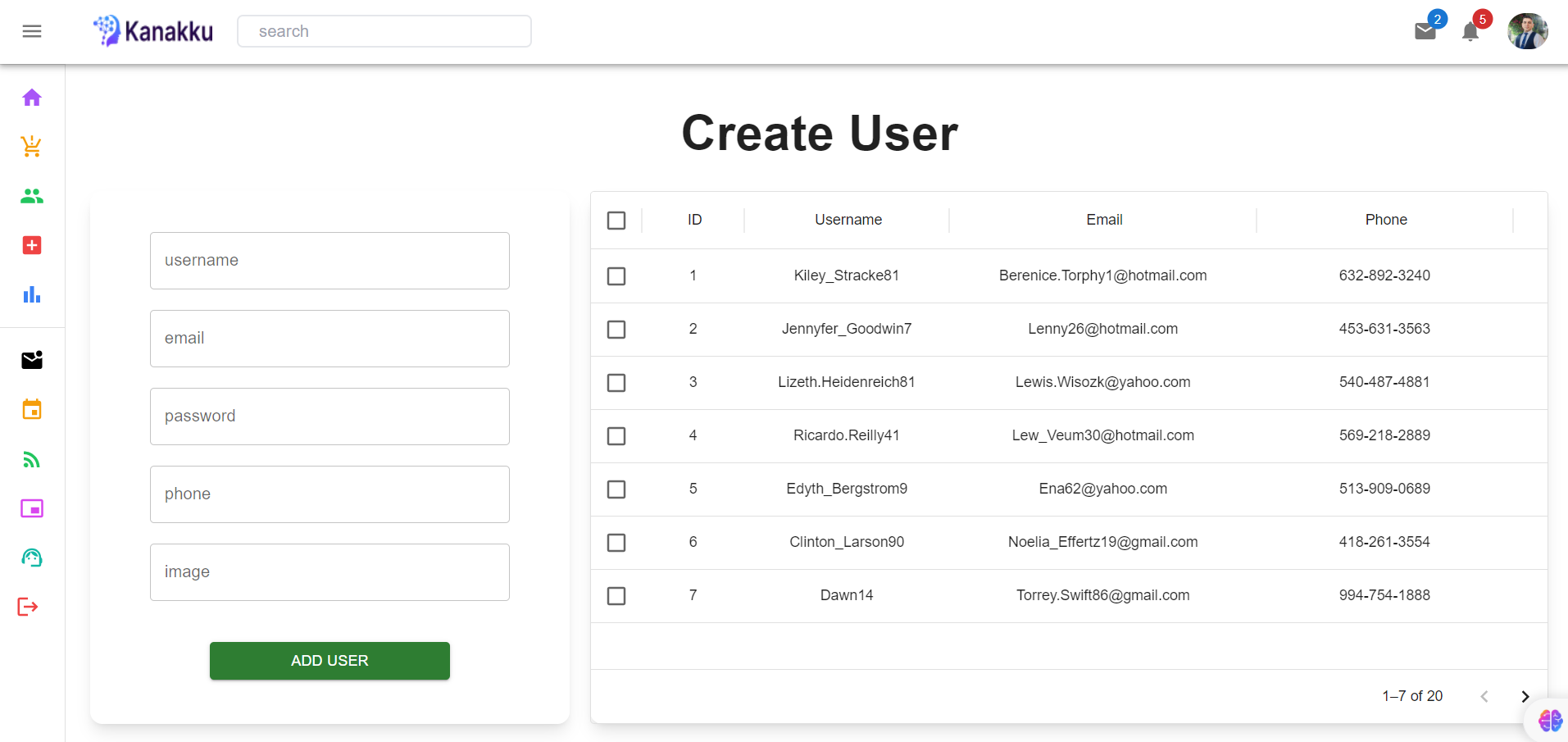The height and width of the screenshot is (742, 1568).
Task: Open the shopping cart sidebar icon
Action: coord(32,147)
